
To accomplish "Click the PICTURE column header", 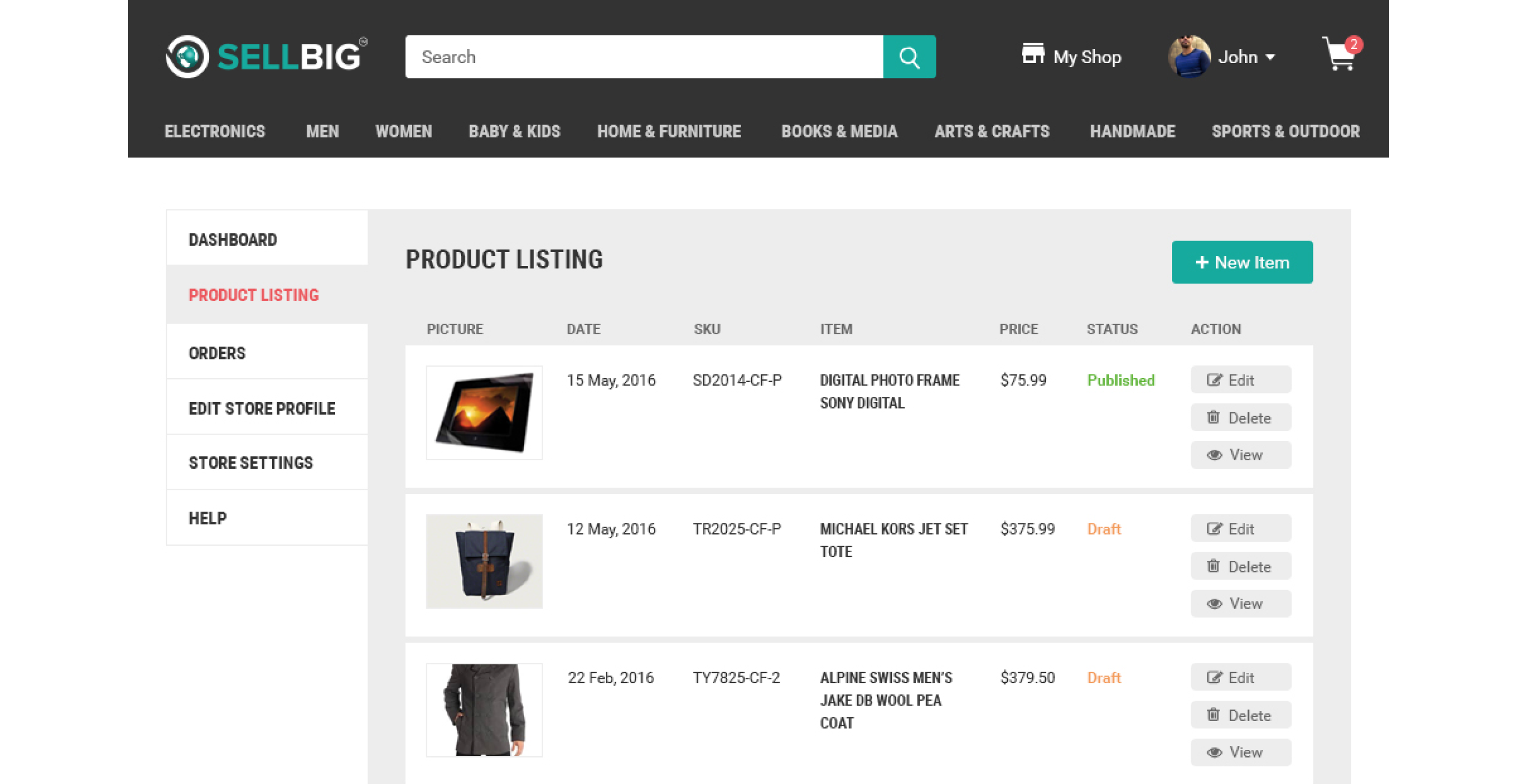I will (x=455, y=329).
